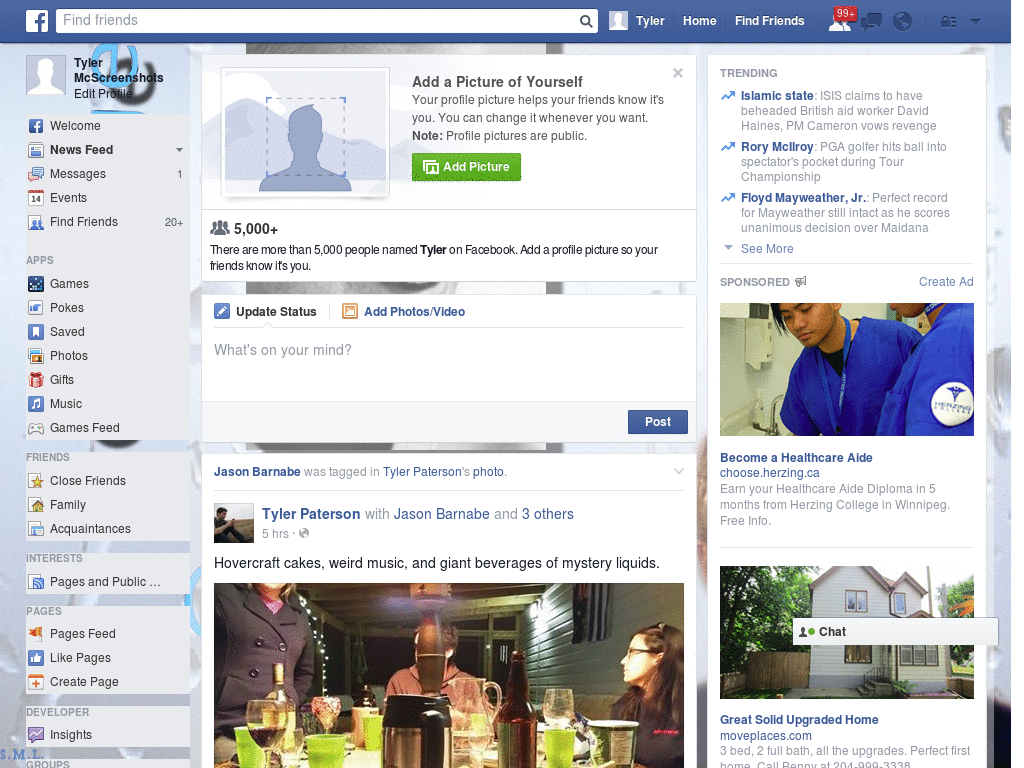The image size is (1024, 768).
Task: Click the Gifts app icon
Action: point(36,380)
